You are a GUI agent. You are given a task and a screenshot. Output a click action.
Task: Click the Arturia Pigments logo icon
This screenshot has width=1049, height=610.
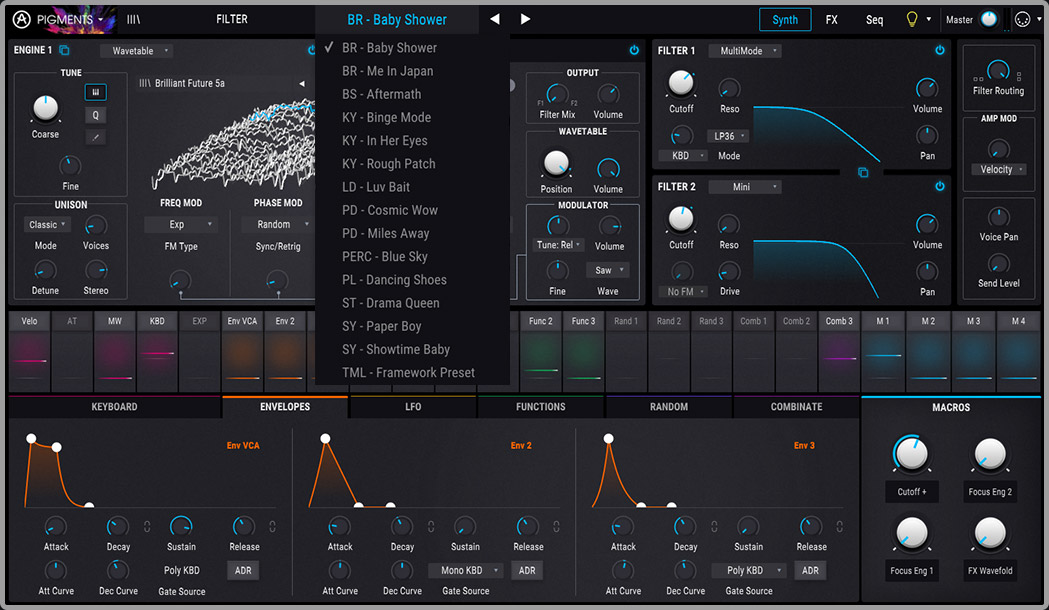pos(21,19)
